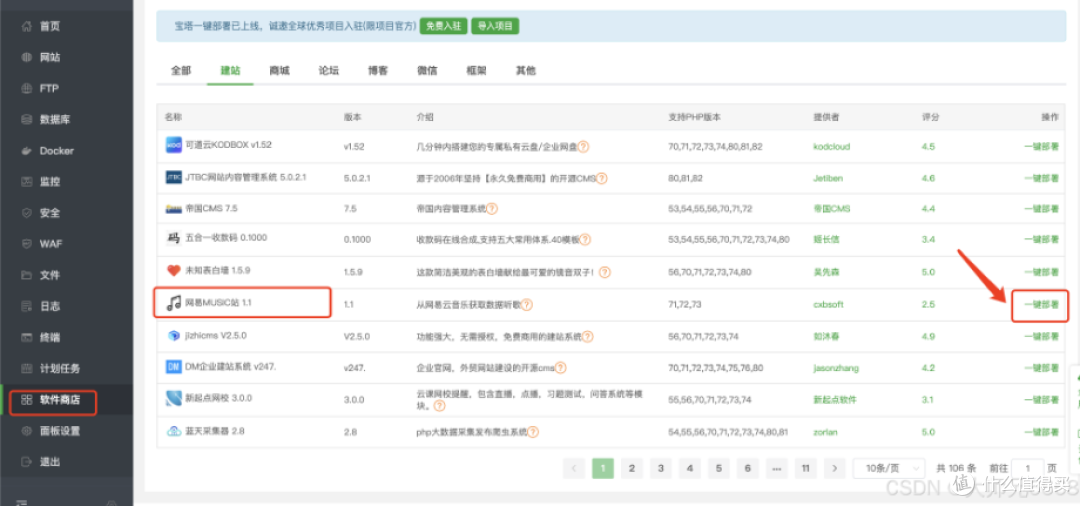Click the 前往 page number field

1028,468
